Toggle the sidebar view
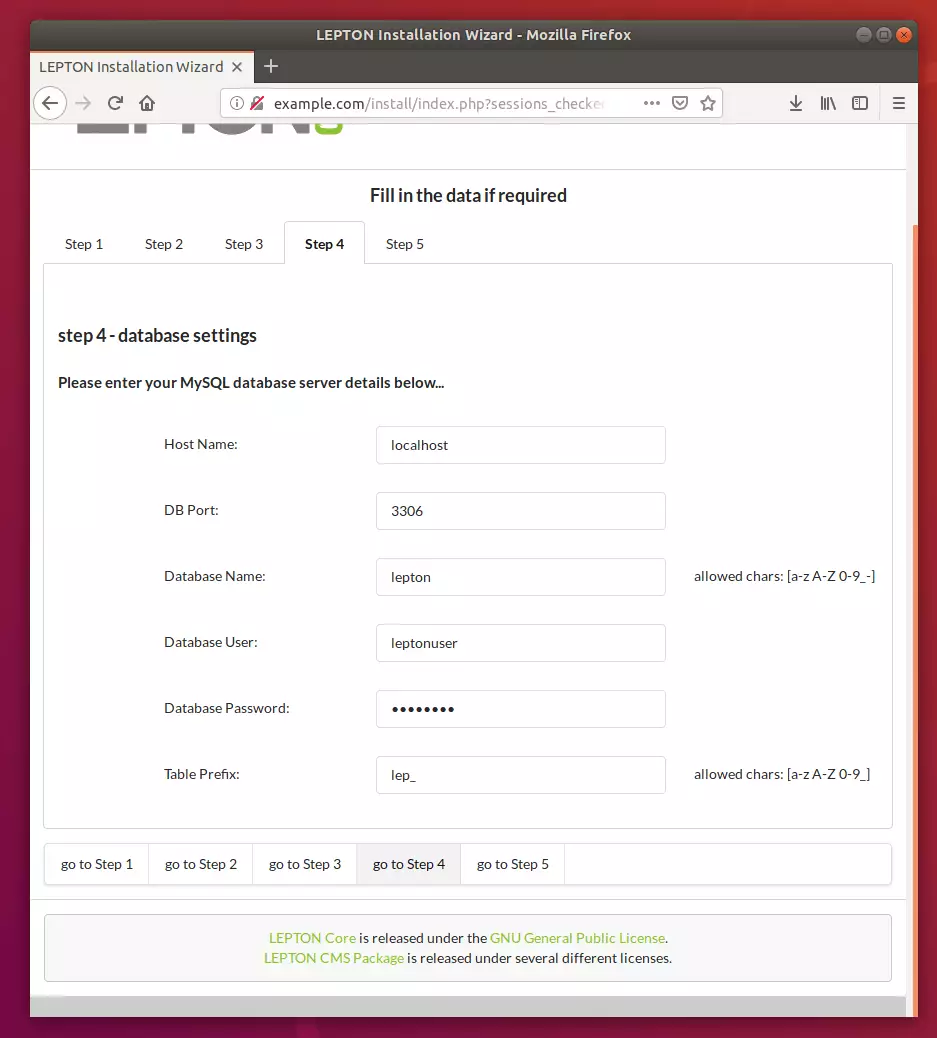 pyautogui.click(x=860, y=103)
